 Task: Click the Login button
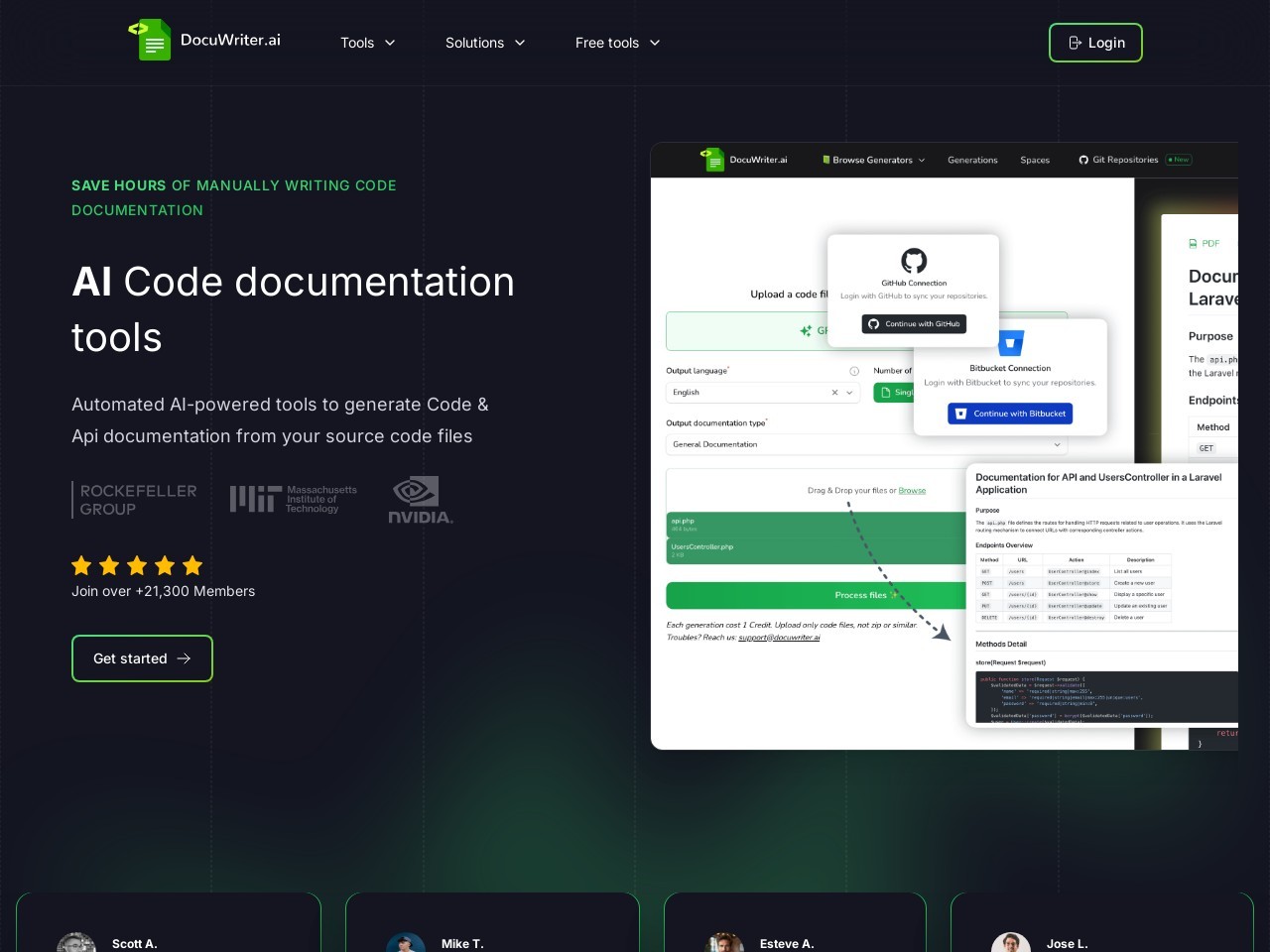pyautogui.click(x=1095, y=43)
